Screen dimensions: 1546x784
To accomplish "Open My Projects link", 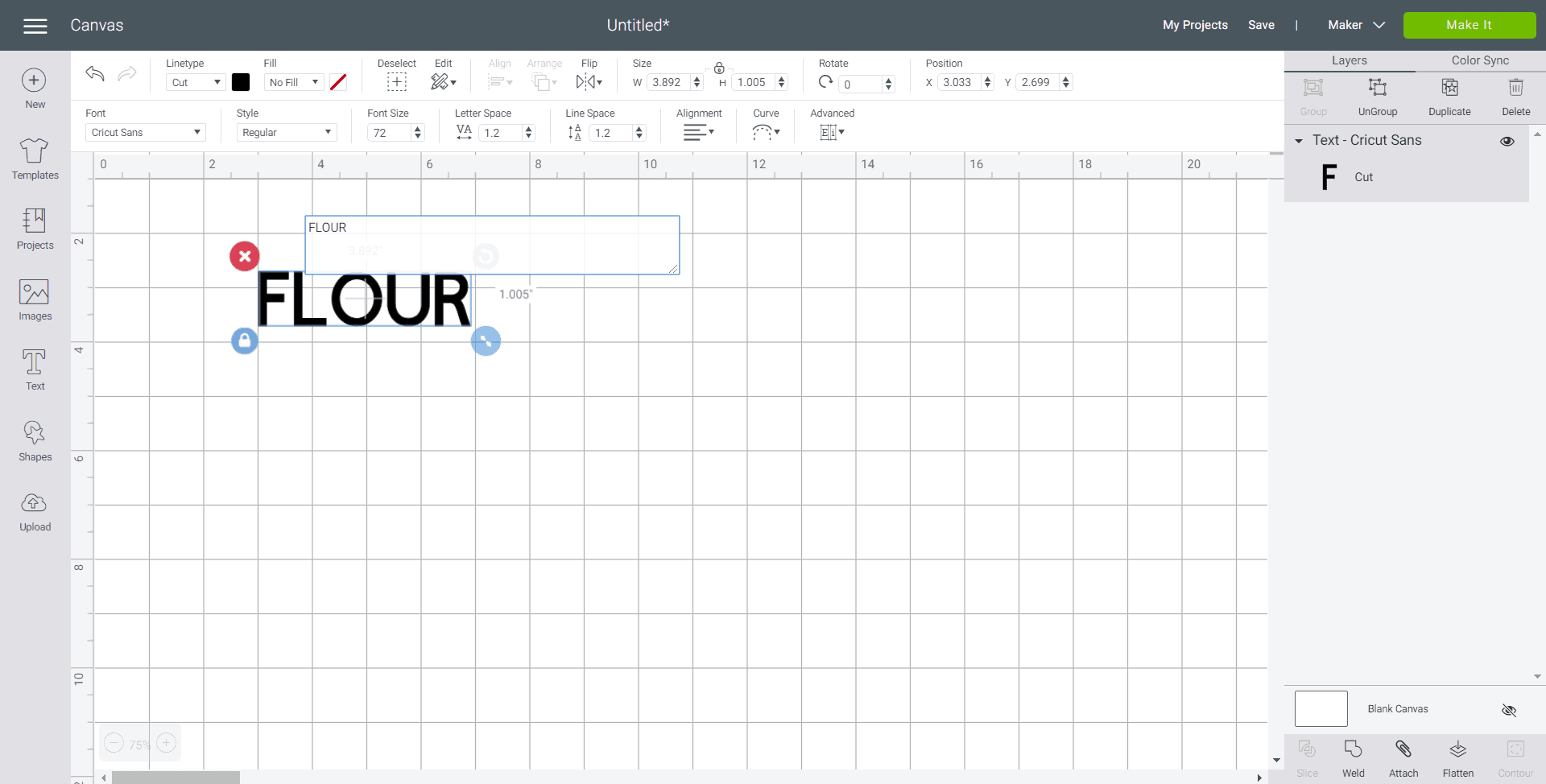I will [1195, 25].
